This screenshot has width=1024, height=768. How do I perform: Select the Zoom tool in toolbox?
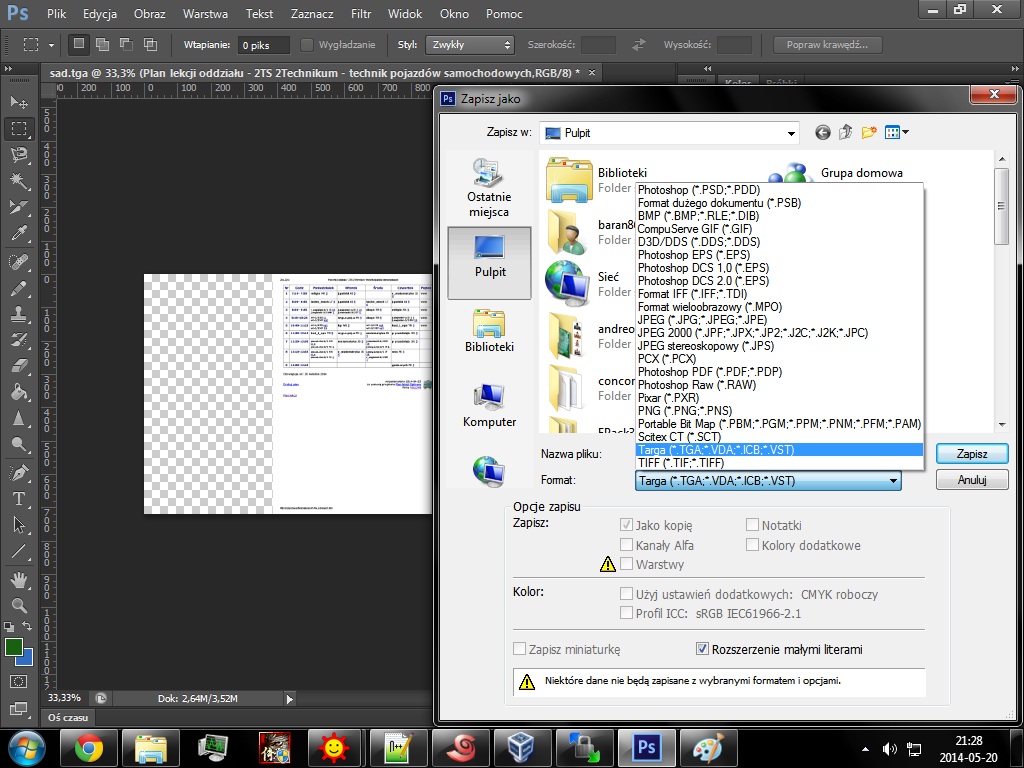pos(19,605)
